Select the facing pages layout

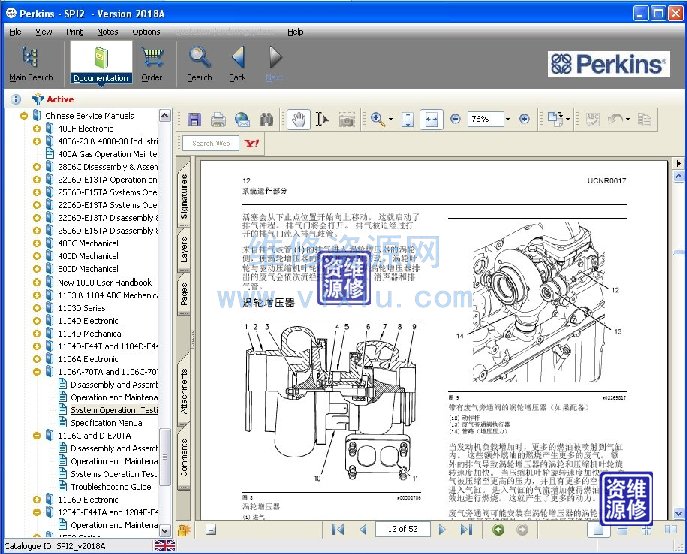[x=670, y=530]
